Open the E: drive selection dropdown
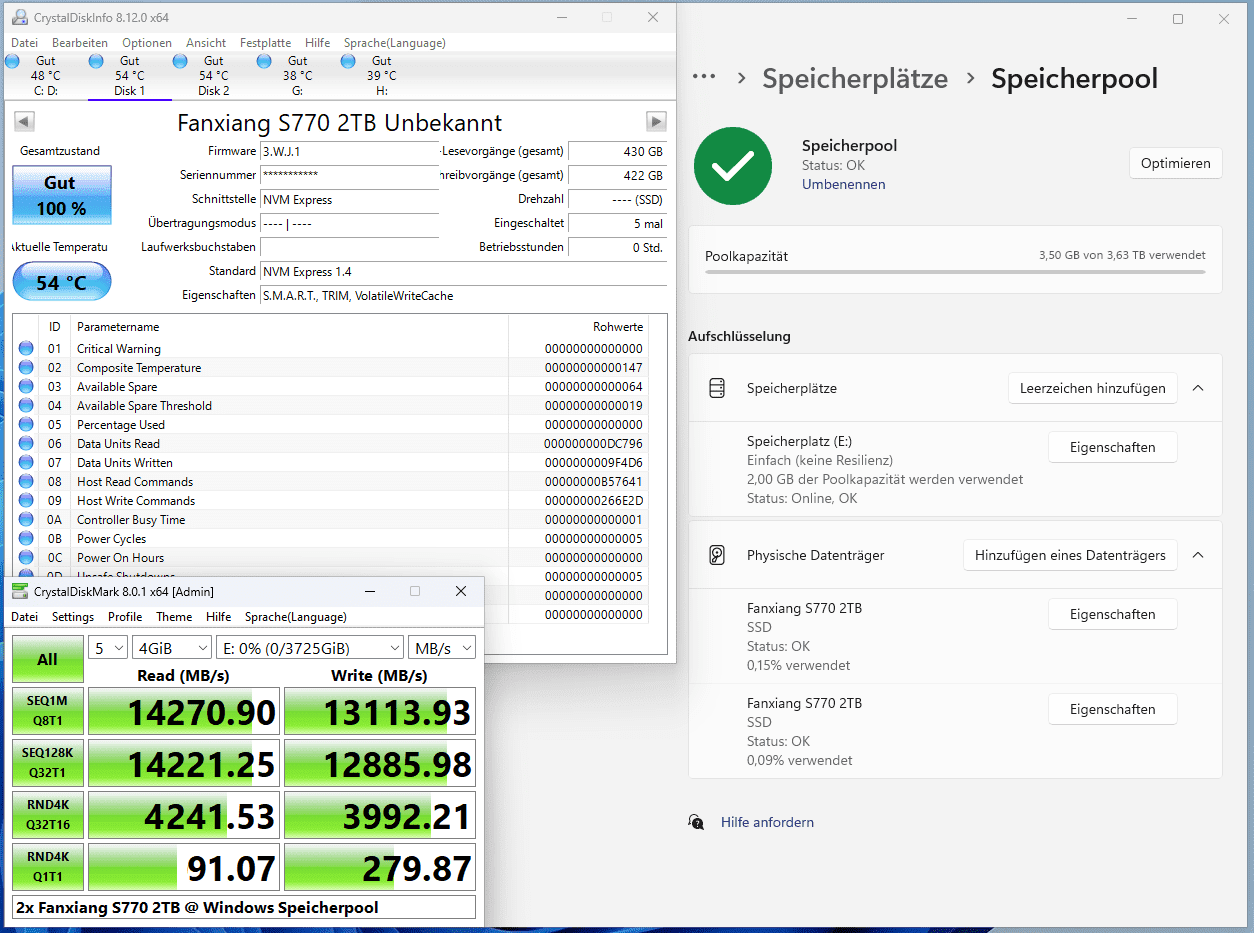This screenshot has width=1254, height=933. pos(310,648)
